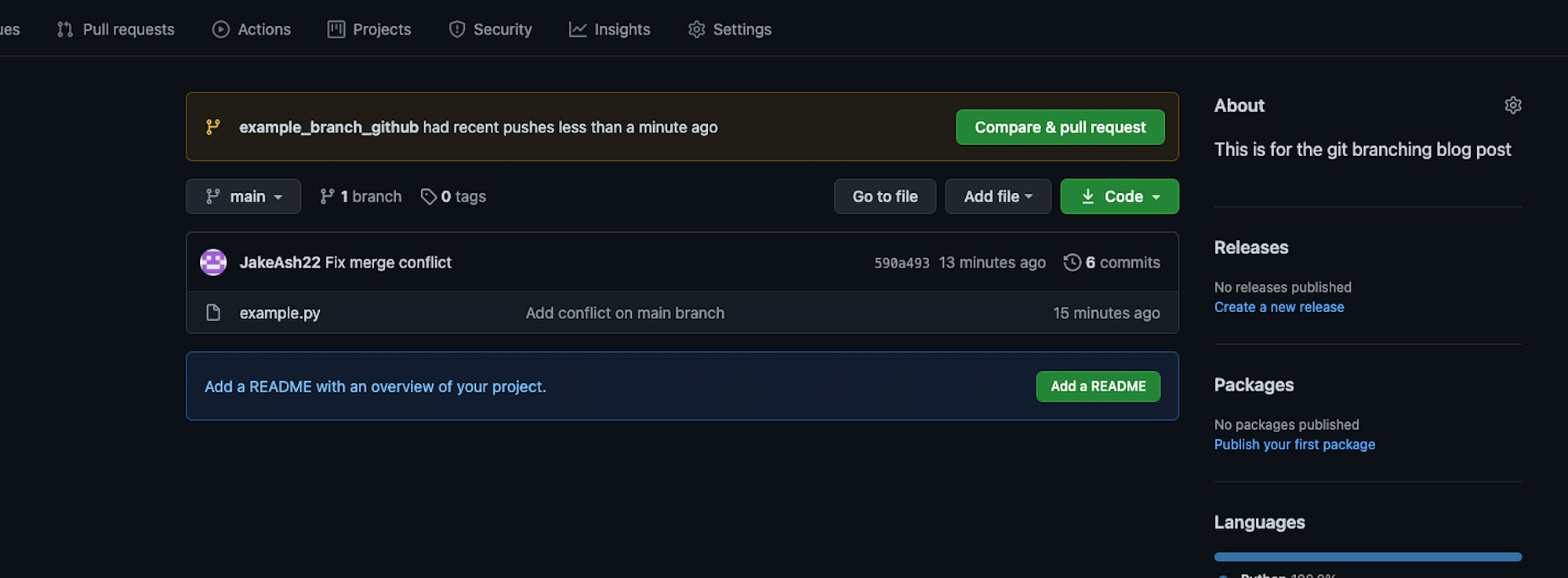Click the Settings gear icon in nav
The image size is (1568, 578).
(696, 29)
